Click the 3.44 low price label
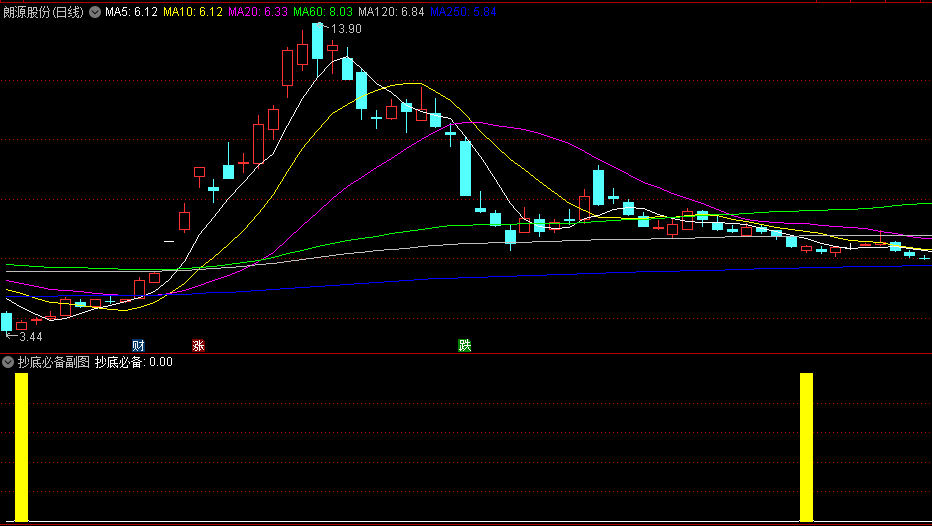Viewport: 932px width, 526px height. 30,337
